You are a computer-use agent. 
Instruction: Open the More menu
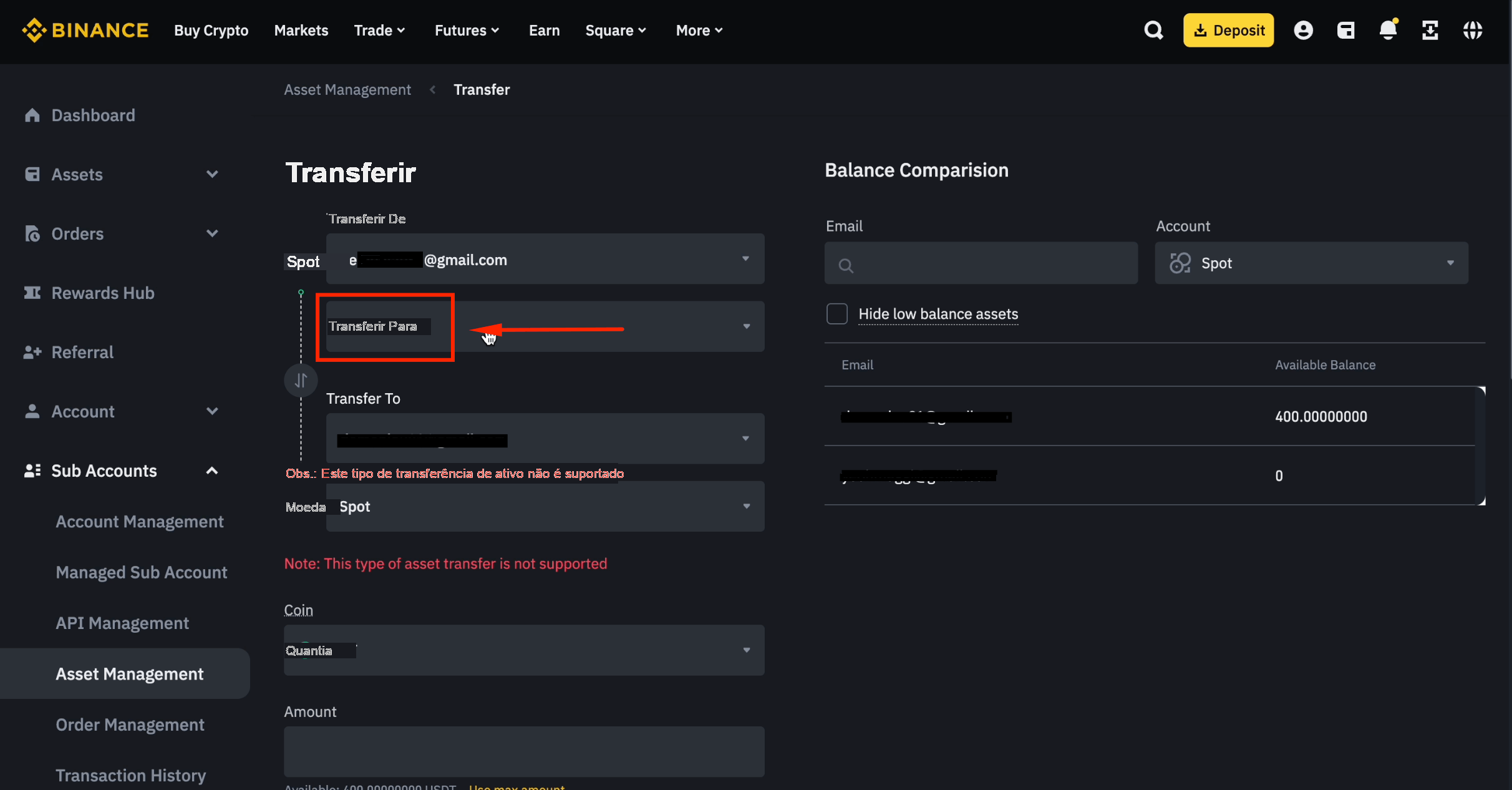699,30
